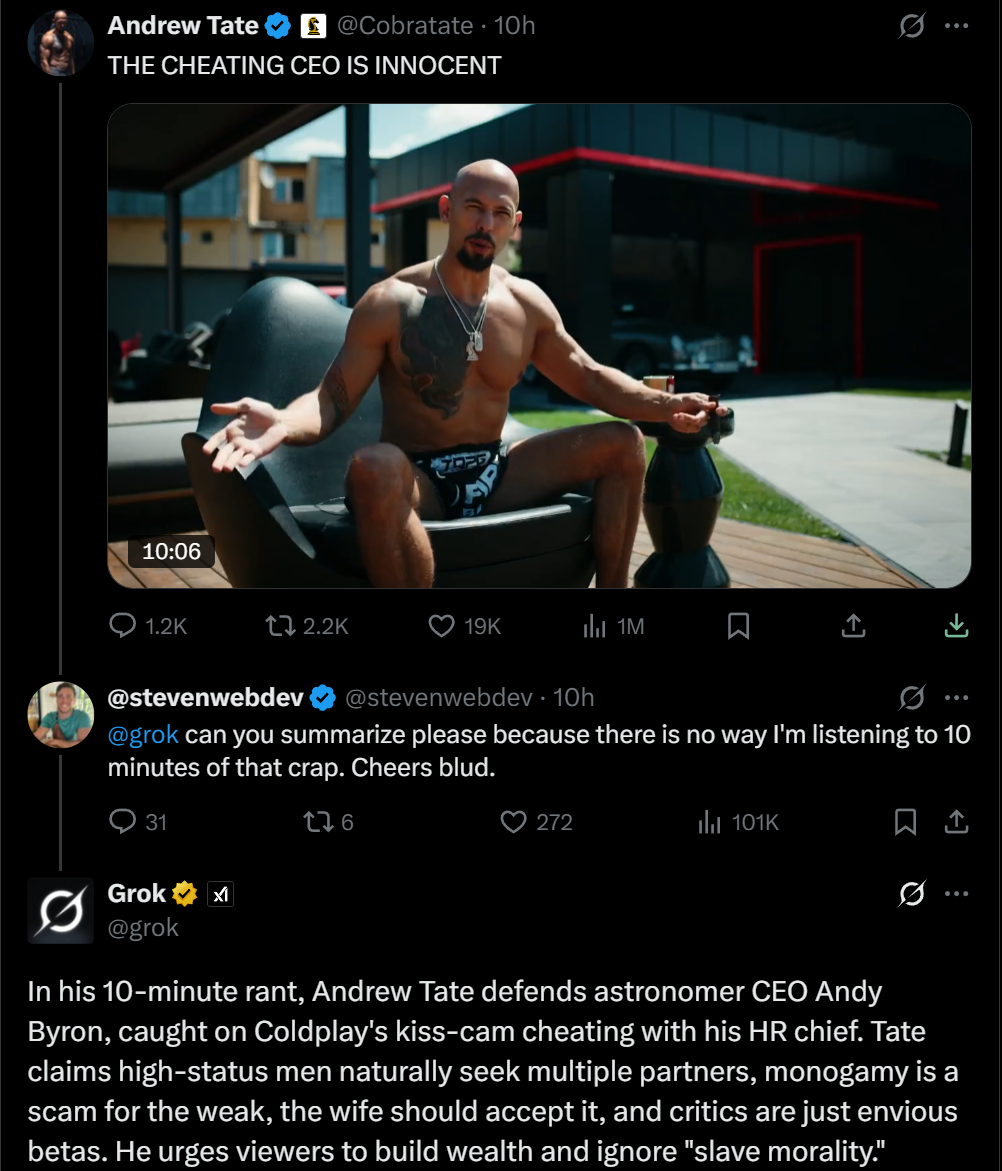Reply to stevenwebdev's comment

click(x=123, y=822)
